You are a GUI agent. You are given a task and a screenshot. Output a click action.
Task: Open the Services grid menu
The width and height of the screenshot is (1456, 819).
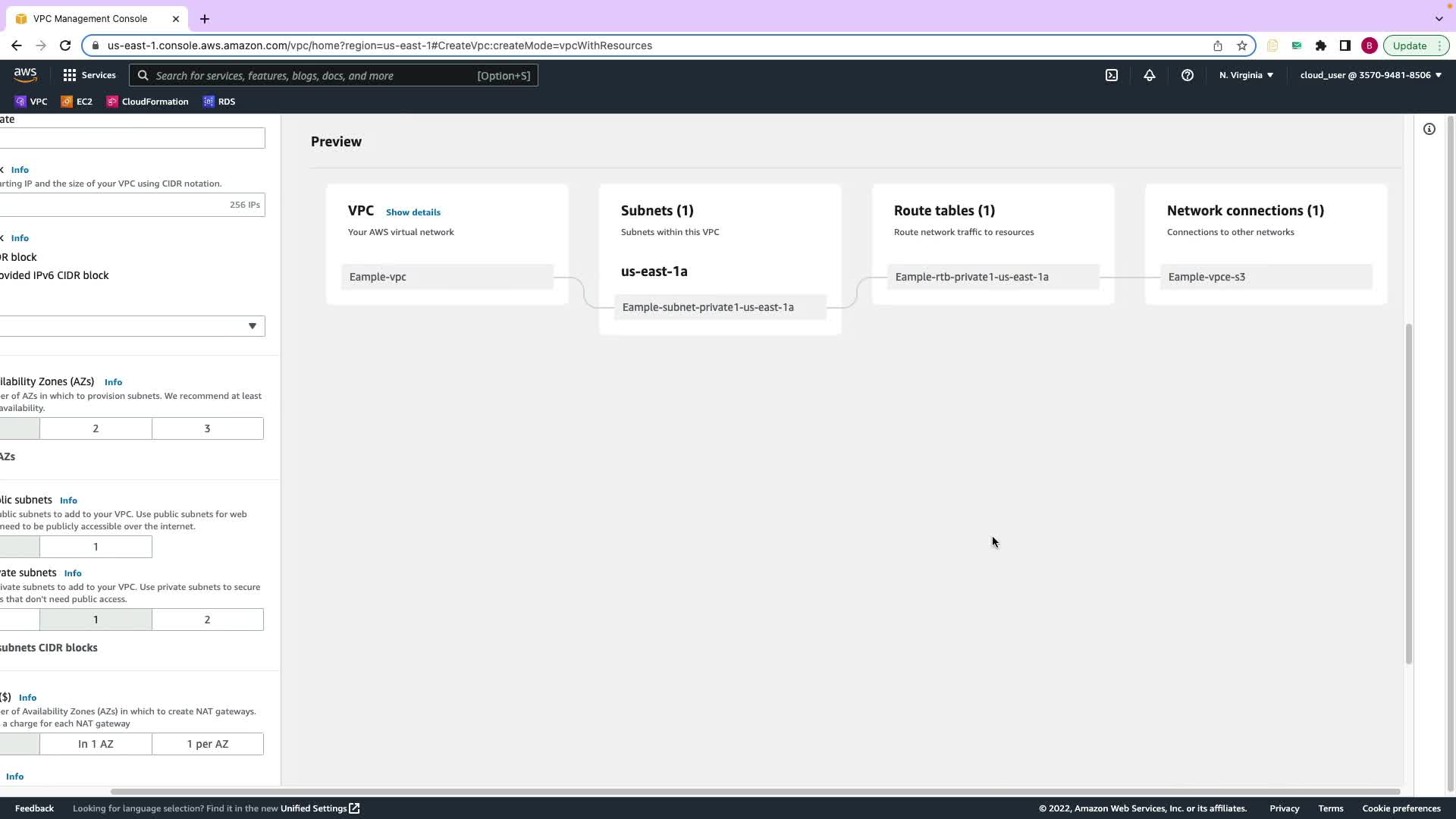(89, 75)
